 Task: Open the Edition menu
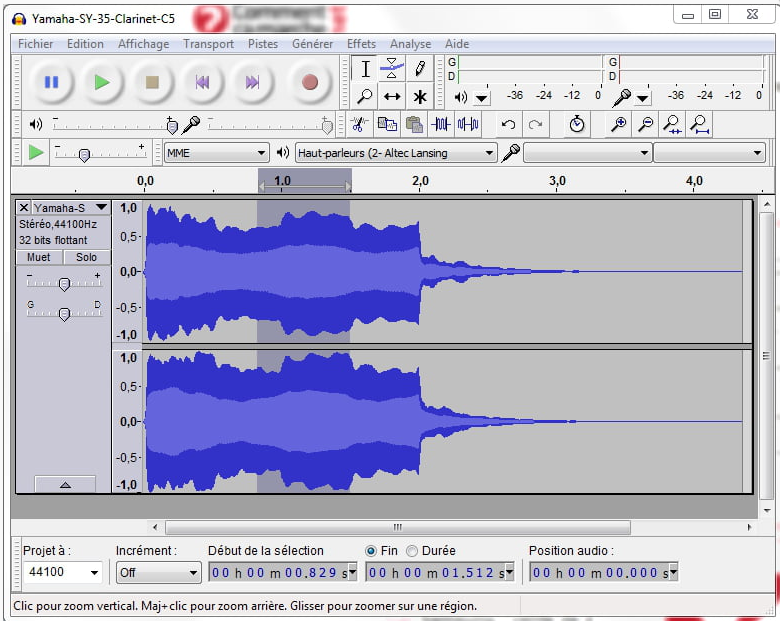click(x=86, y=44)
